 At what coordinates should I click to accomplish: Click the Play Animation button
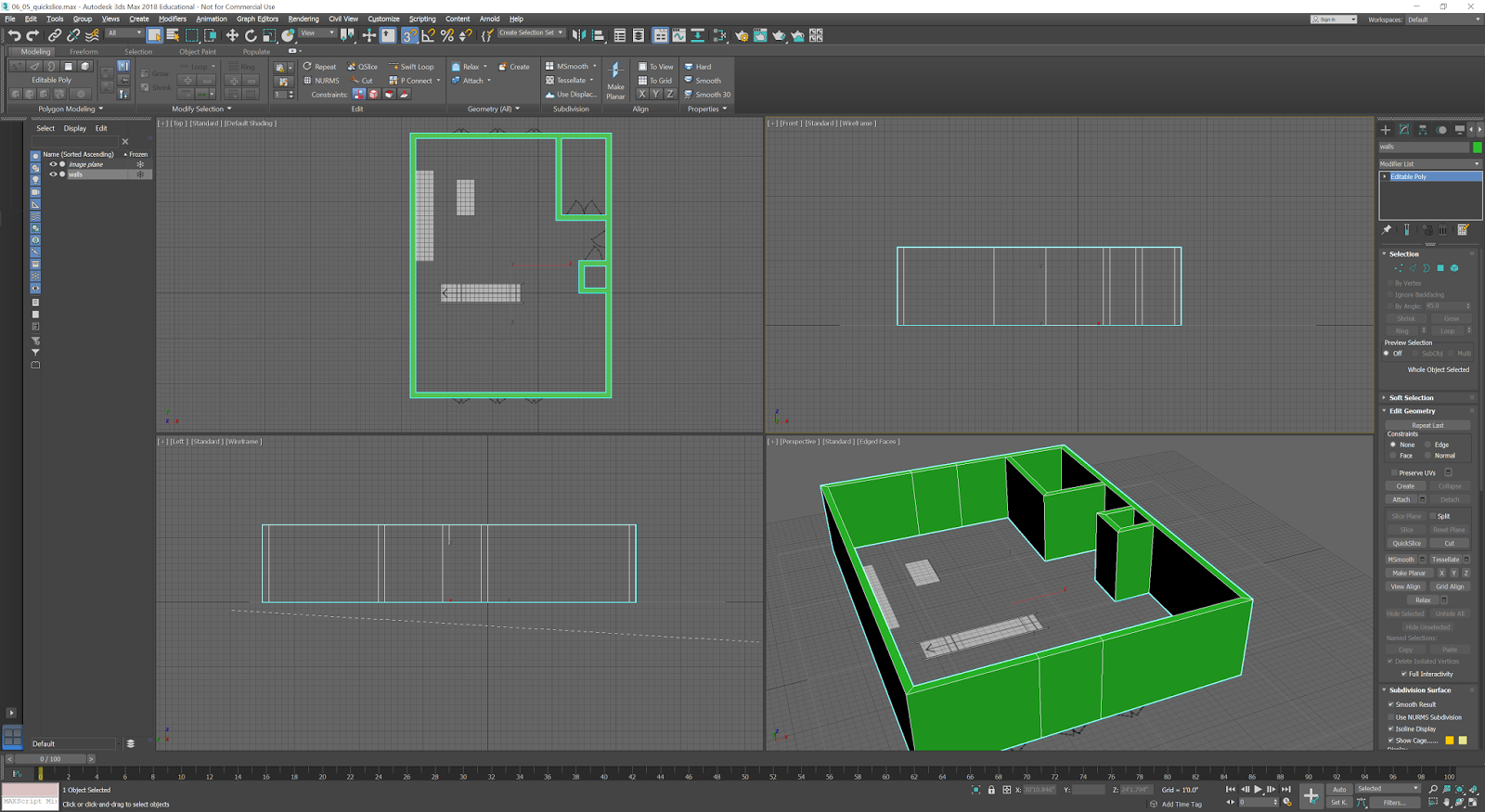tap(1259, 790)
